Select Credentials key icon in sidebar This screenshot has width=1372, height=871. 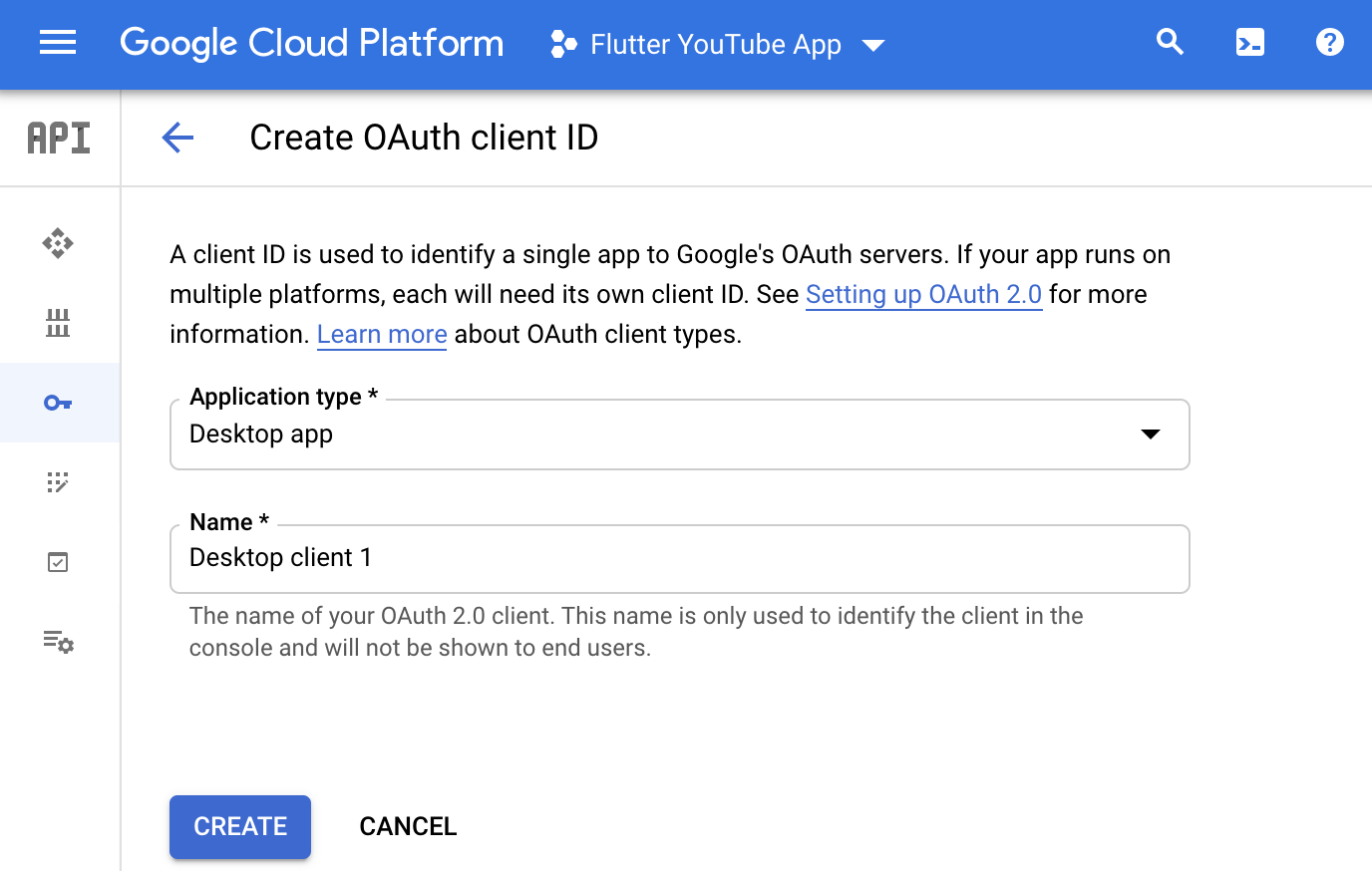(x=58, y=403)
